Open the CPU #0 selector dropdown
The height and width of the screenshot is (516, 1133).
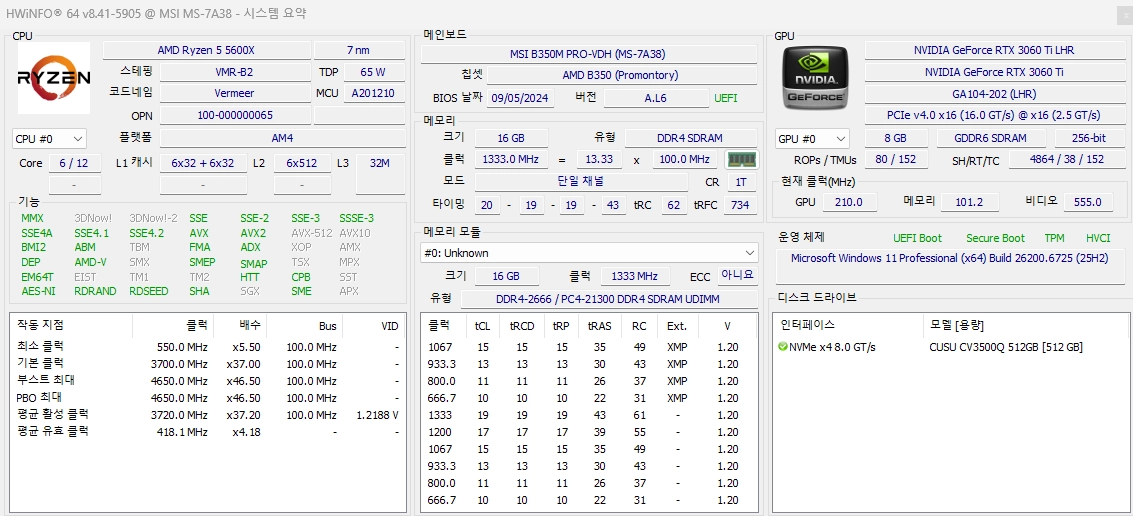coord(49,138)
